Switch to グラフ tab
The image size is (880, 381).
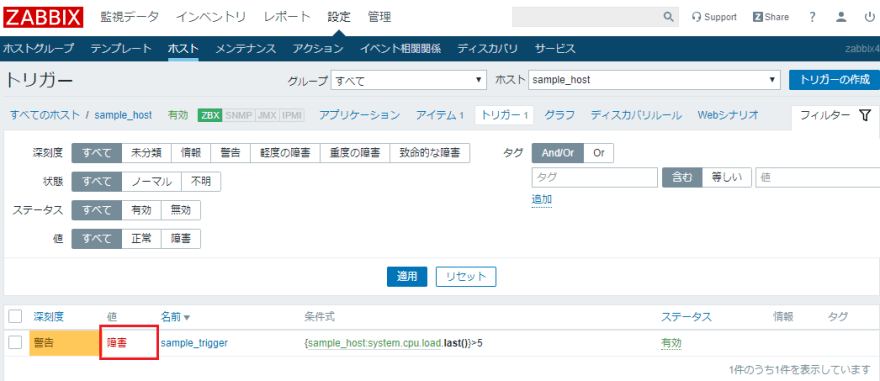559,115
